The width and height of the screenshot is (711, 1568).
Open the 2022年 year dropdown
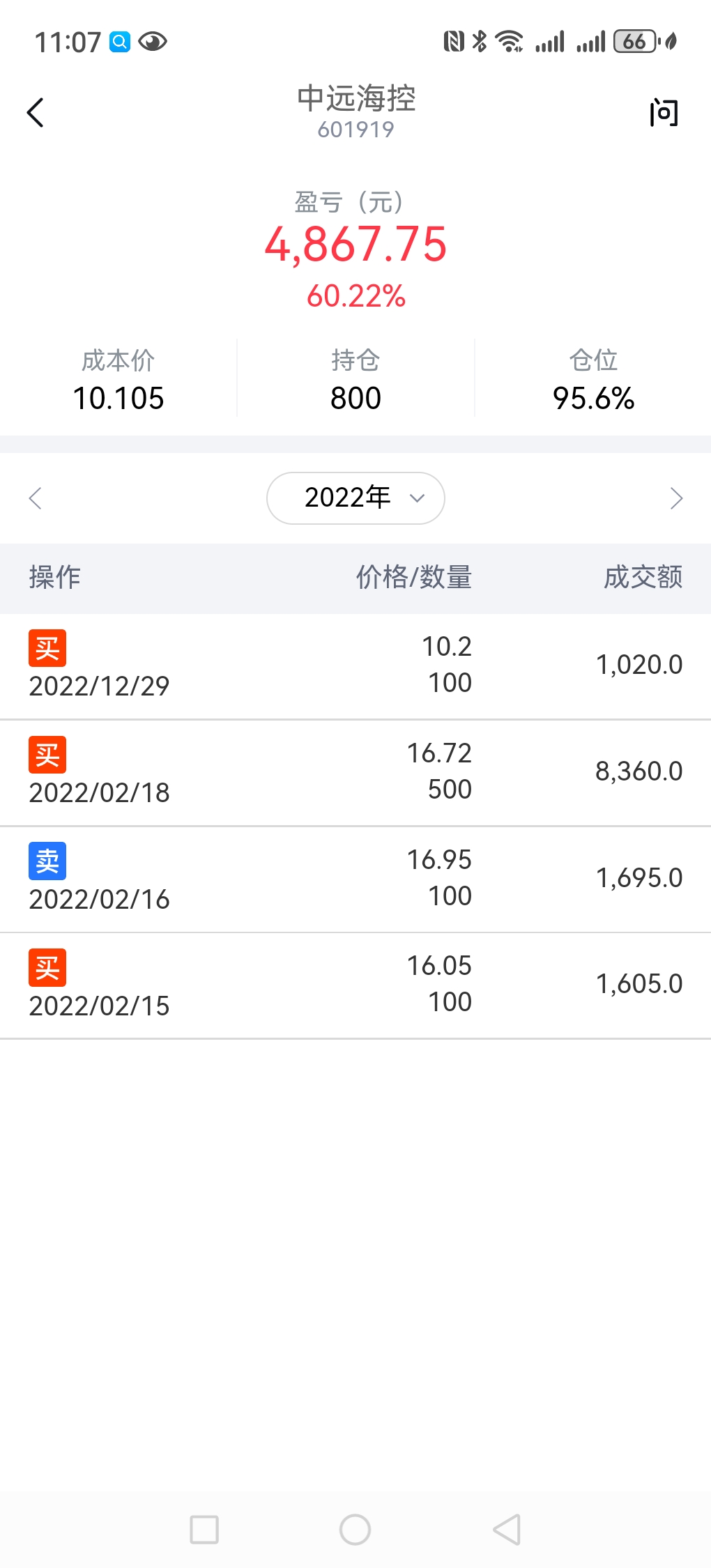pos(355,498)
